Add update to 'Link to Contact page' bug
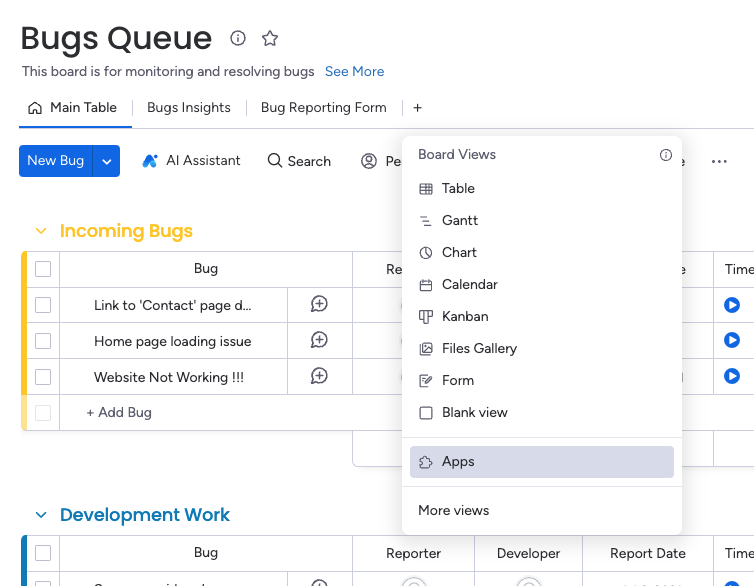Viewport: 754px width, 586px height. click(x=319, y=304)
